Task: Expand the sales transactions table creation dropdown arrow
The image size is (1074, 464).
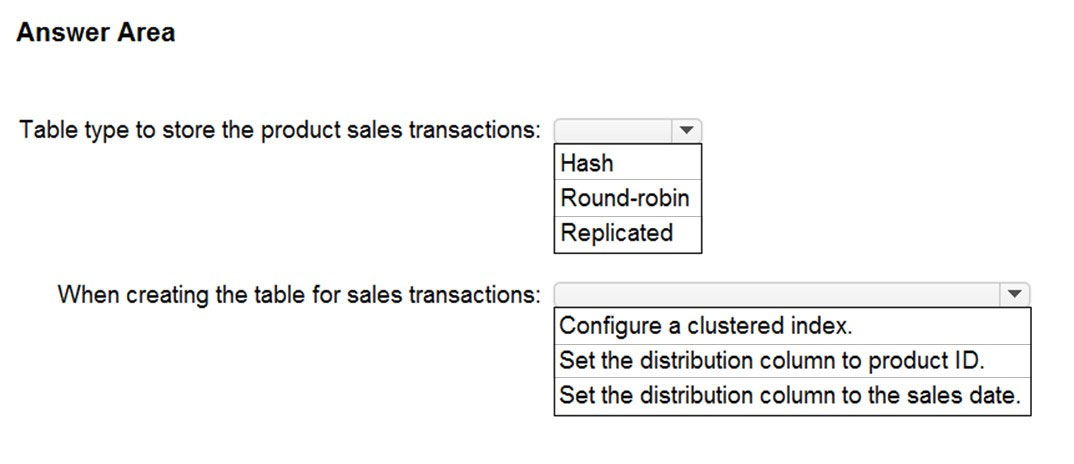Action: 1015,295
